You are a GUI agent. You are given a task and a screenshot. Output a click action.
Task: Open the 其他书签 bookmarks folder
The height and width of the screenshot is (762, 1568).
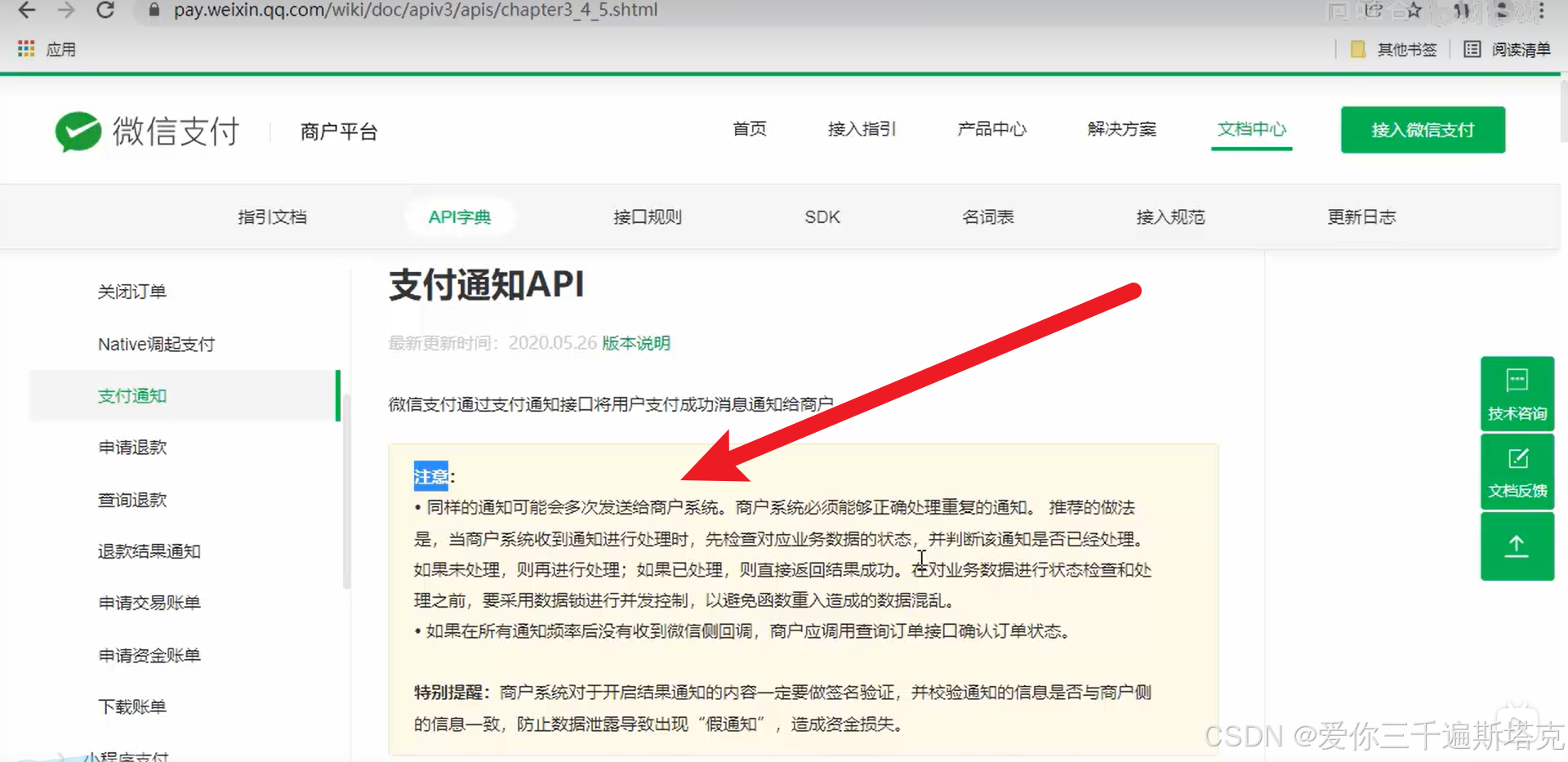pos(1393,50)
